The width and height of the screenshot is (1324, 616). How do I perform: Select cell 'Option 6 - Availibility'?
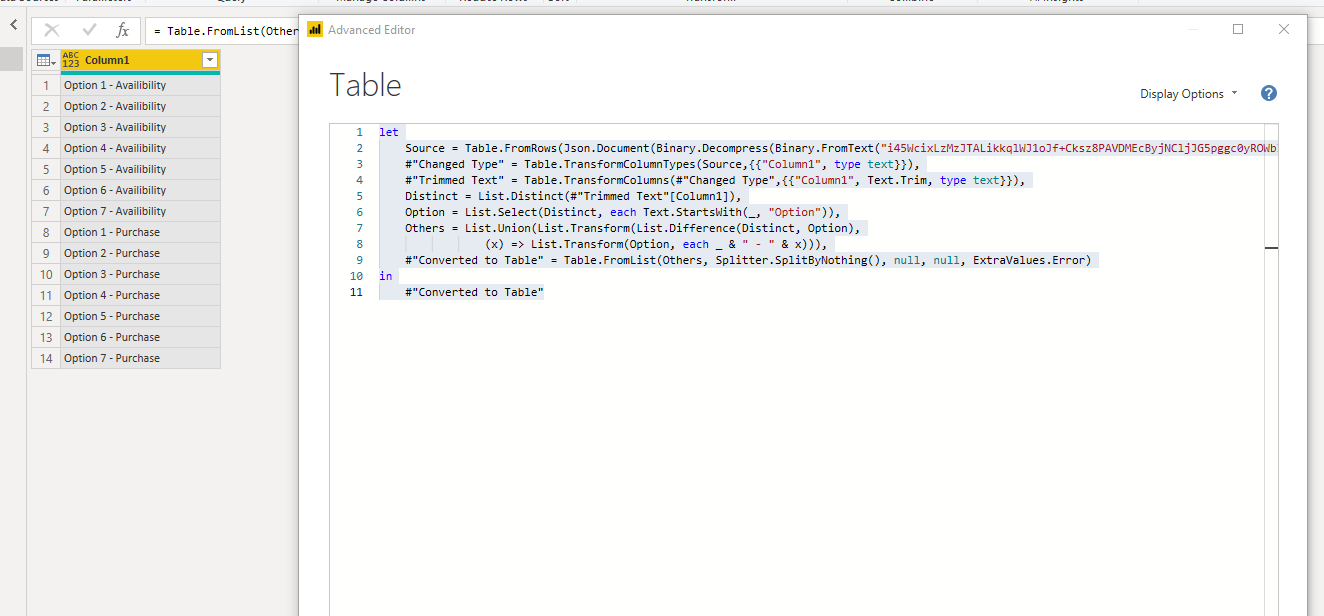click(x=140, y=190)
